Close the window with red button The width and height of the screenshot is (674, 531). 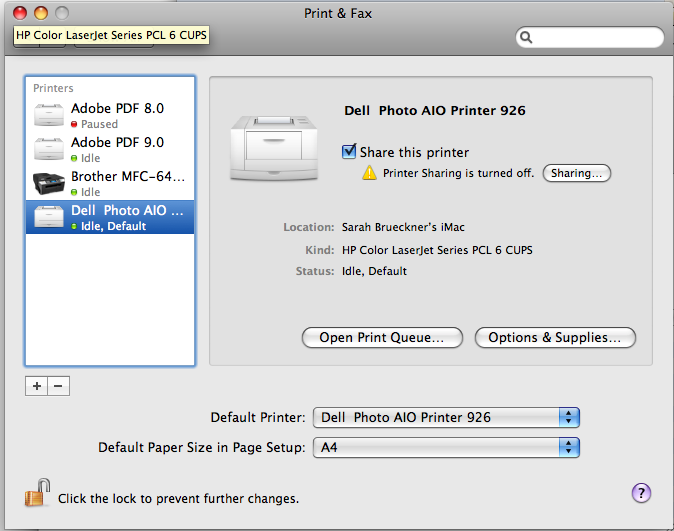tap(20, 13)
